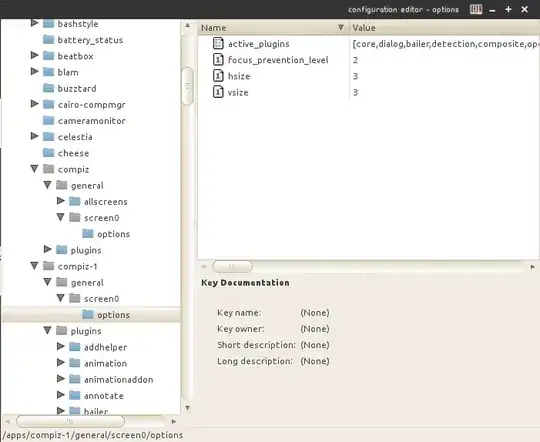The image size is (540, 442).
Task: Select the cameramonitor folder icon
Action: click(x=49, y=121)
